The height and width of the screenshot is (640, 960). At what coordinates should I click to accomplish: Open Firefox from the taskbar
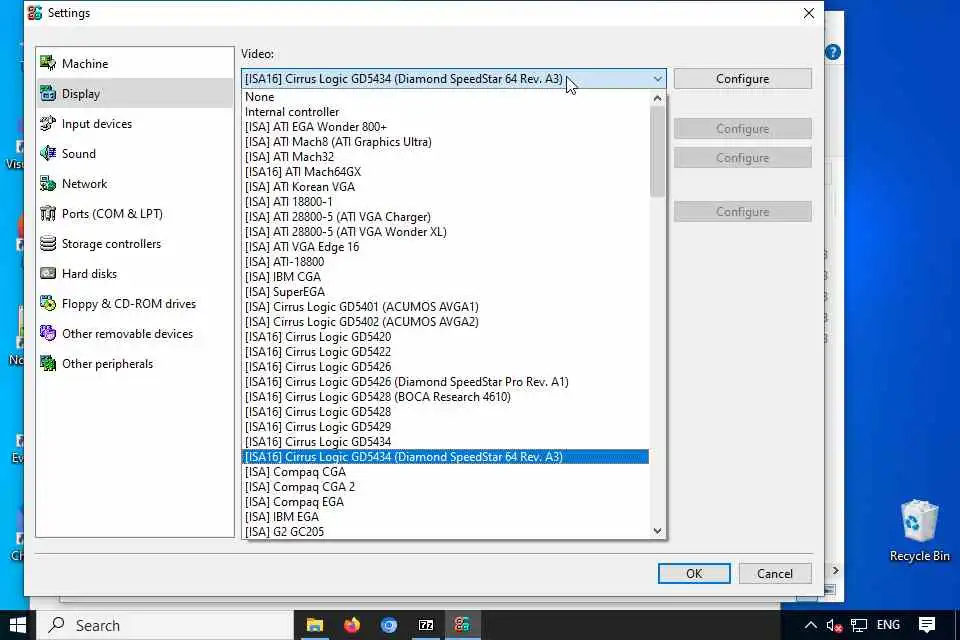[x=352, y=625]
